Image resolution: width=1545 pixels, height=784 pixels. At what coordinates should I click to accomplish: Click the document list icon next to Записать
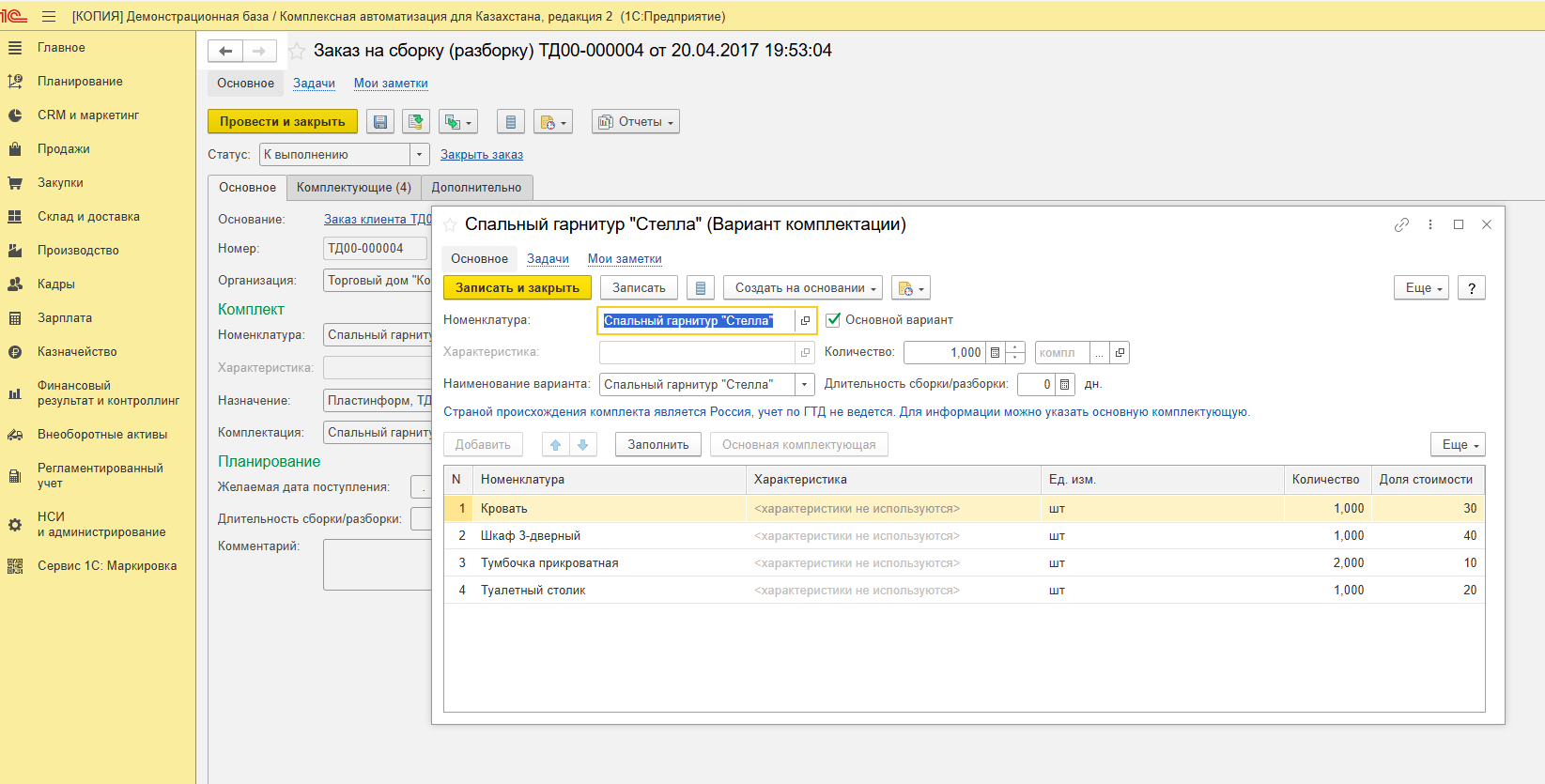point(700,288)
